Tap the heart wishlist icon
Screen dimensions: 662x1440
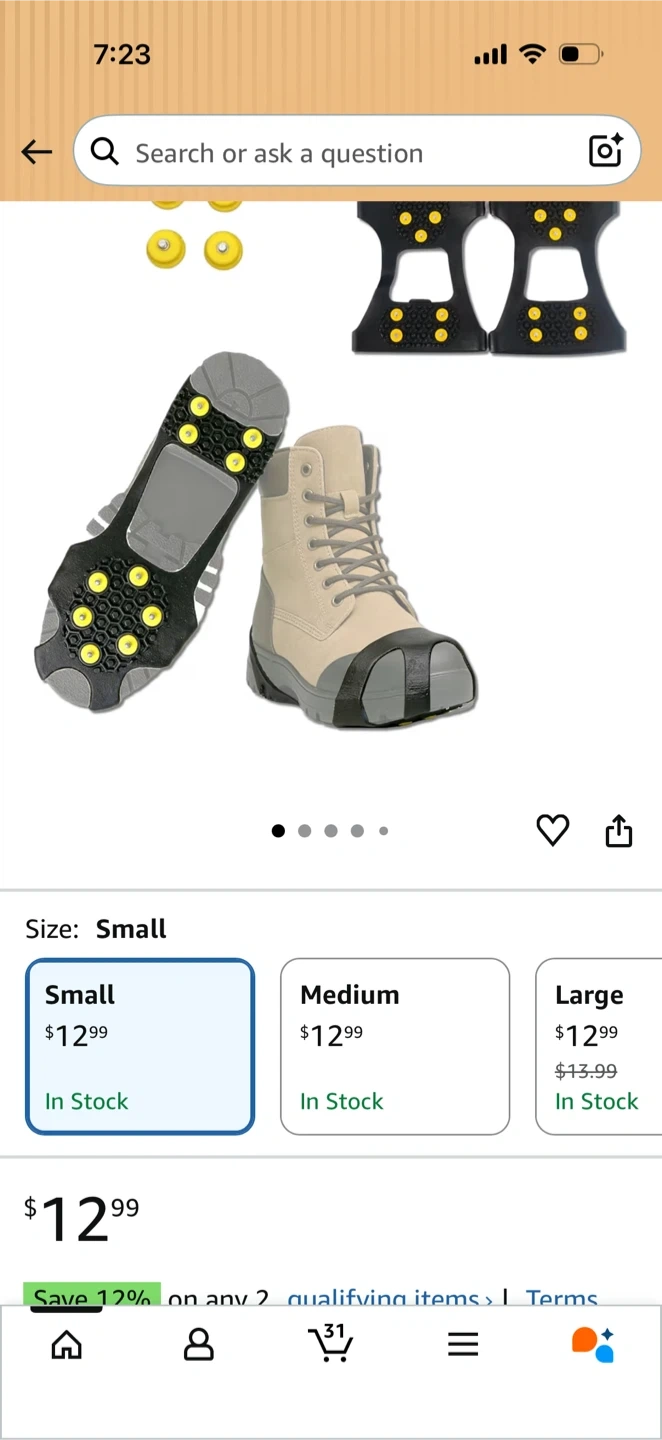553,830
